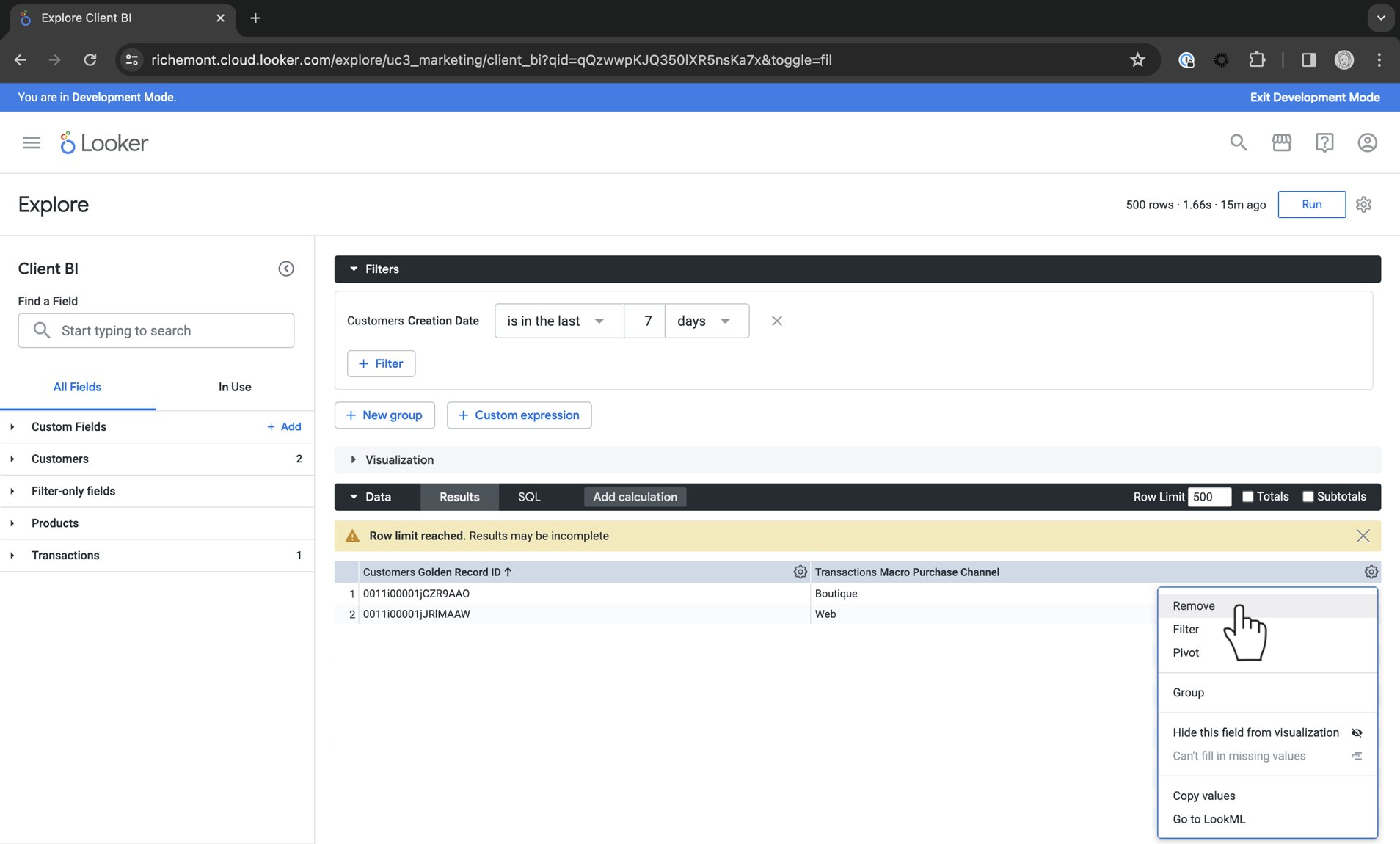Enable the Totals checkbox
1400x844 pixels.
coord(1247,497)
